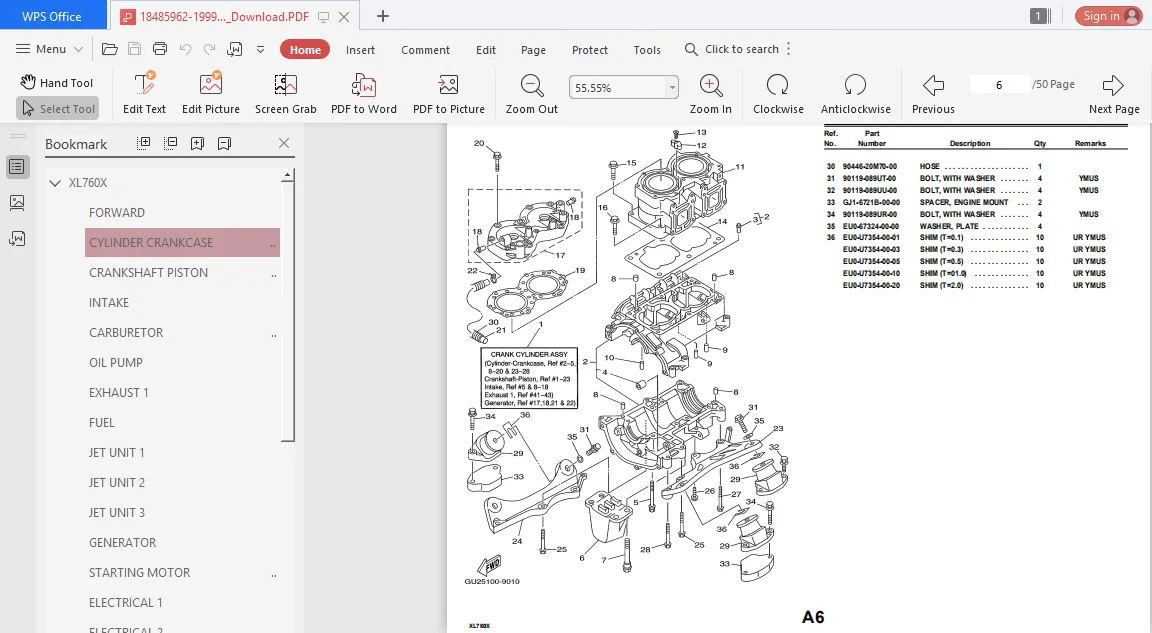
Task: Switch to the Insert tab
Action: pyautogui.click(x=360, y=50)
